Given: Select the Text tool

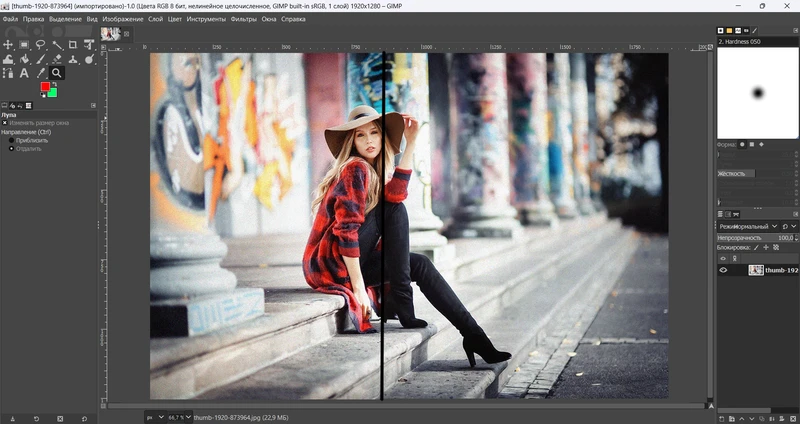Looking at the screenshot, I should click(x=24, y=73).
